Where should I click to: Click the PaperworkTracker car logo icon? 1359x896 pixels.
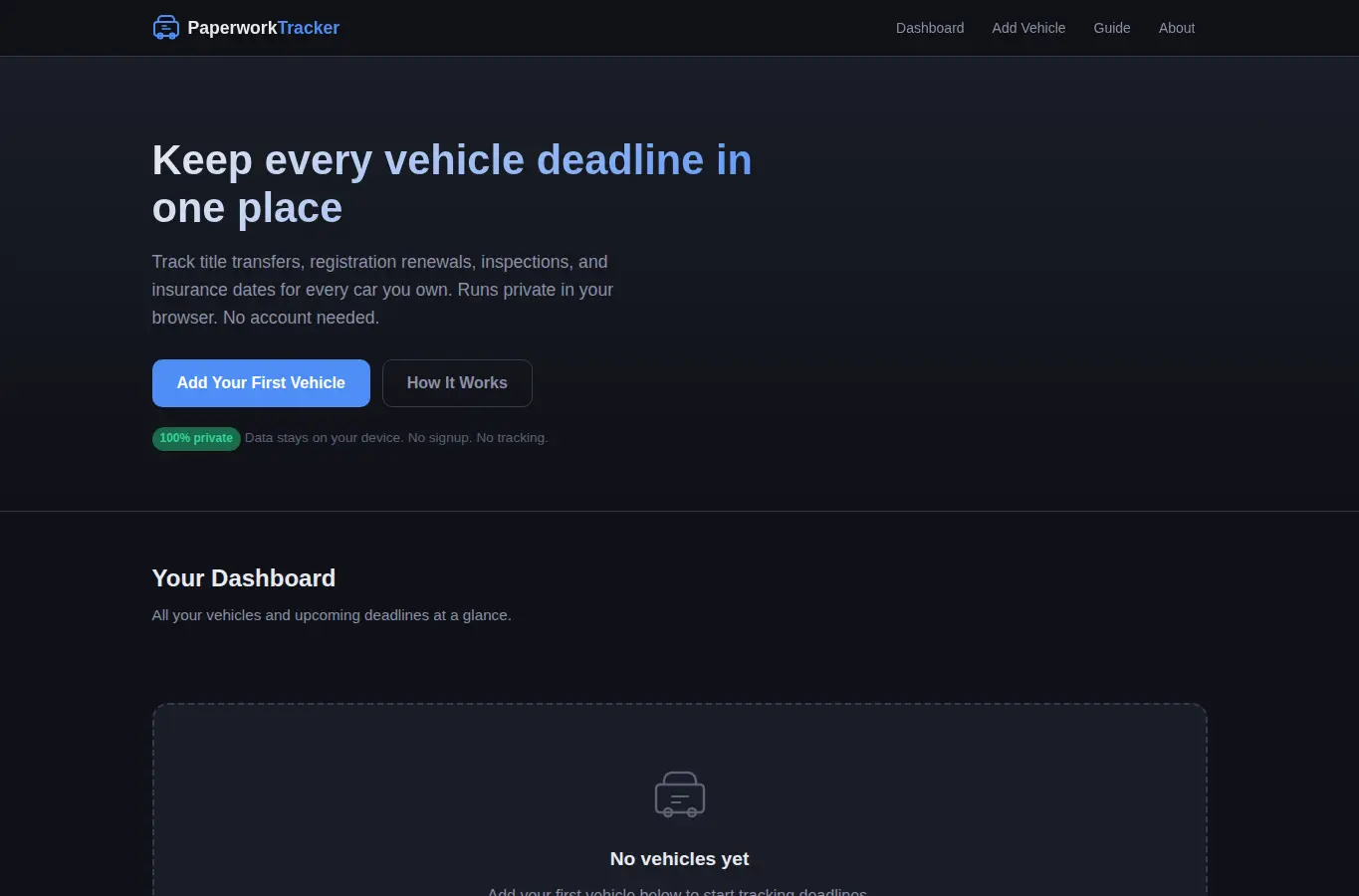click(x=166, y=28)
